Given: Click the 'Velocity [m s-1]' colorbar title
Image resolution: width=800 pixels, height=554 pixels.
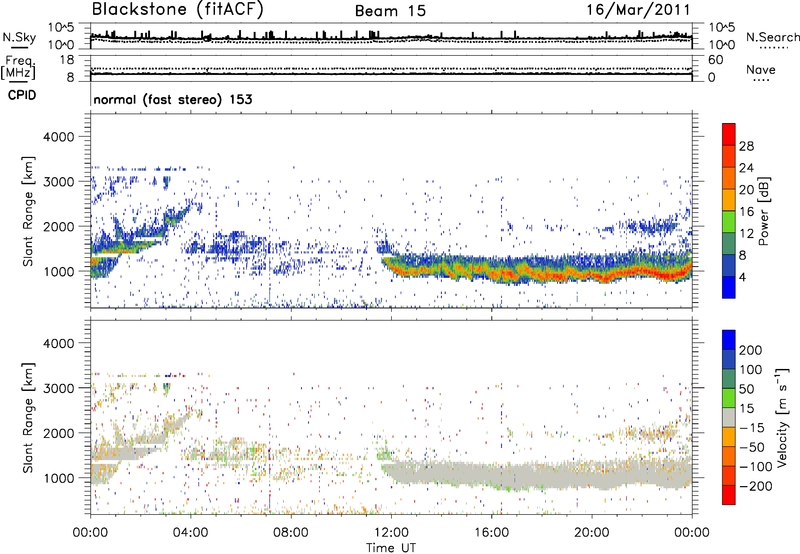Looking at the screenshot, I should (x=782, y=417).
